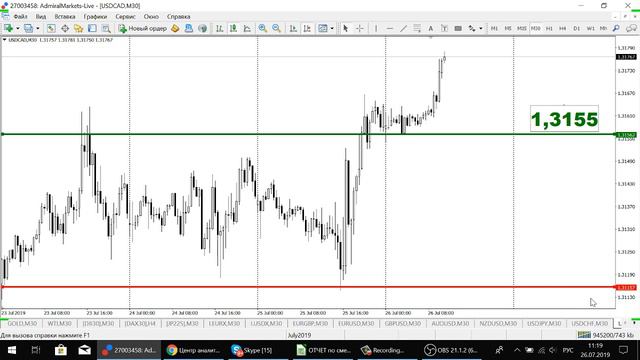Expand the Profiles dropdown arrow
The image size is (640, 360).
pos(38,28)
